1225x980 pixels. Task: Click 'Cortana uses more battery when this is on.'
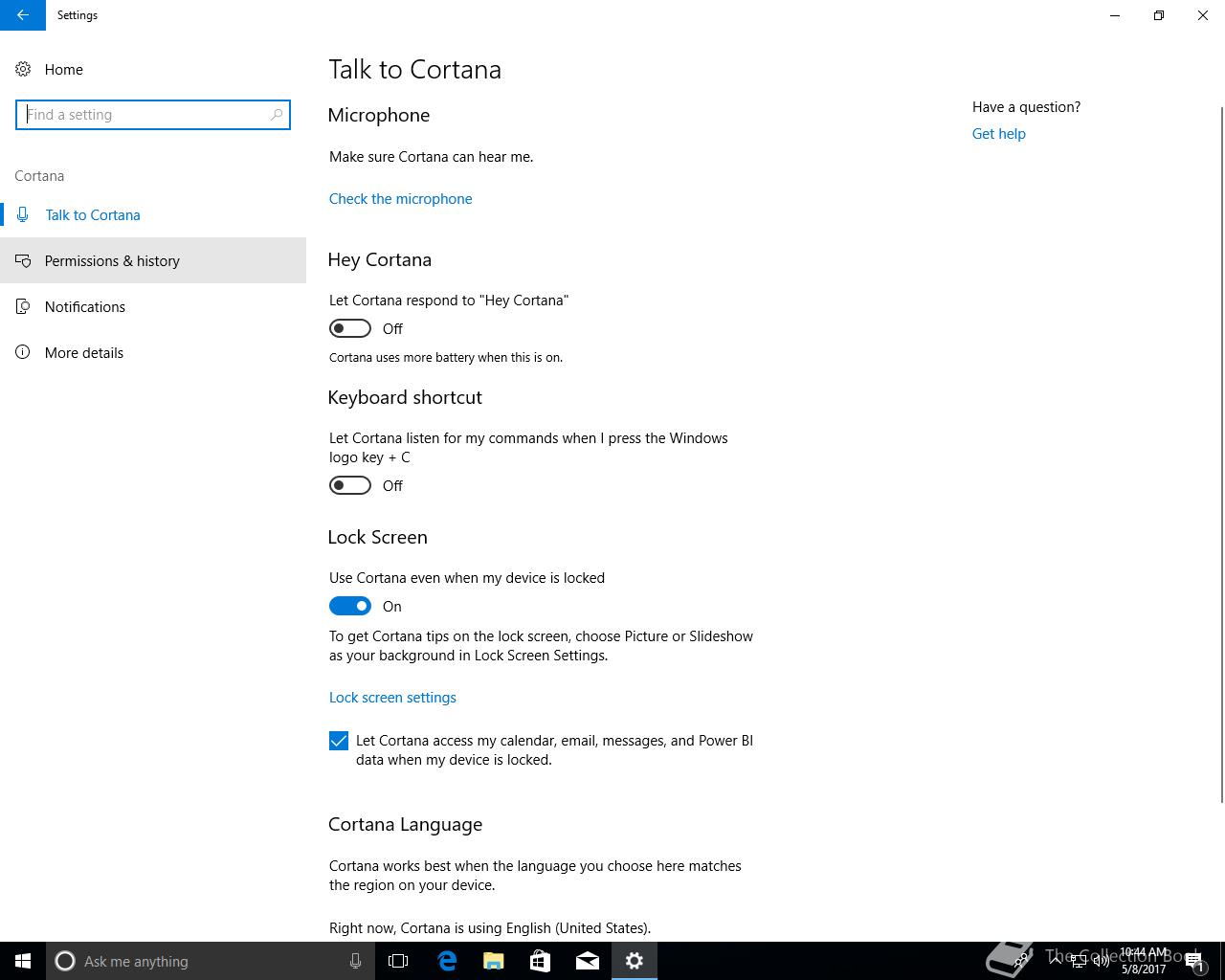[446, 358]
